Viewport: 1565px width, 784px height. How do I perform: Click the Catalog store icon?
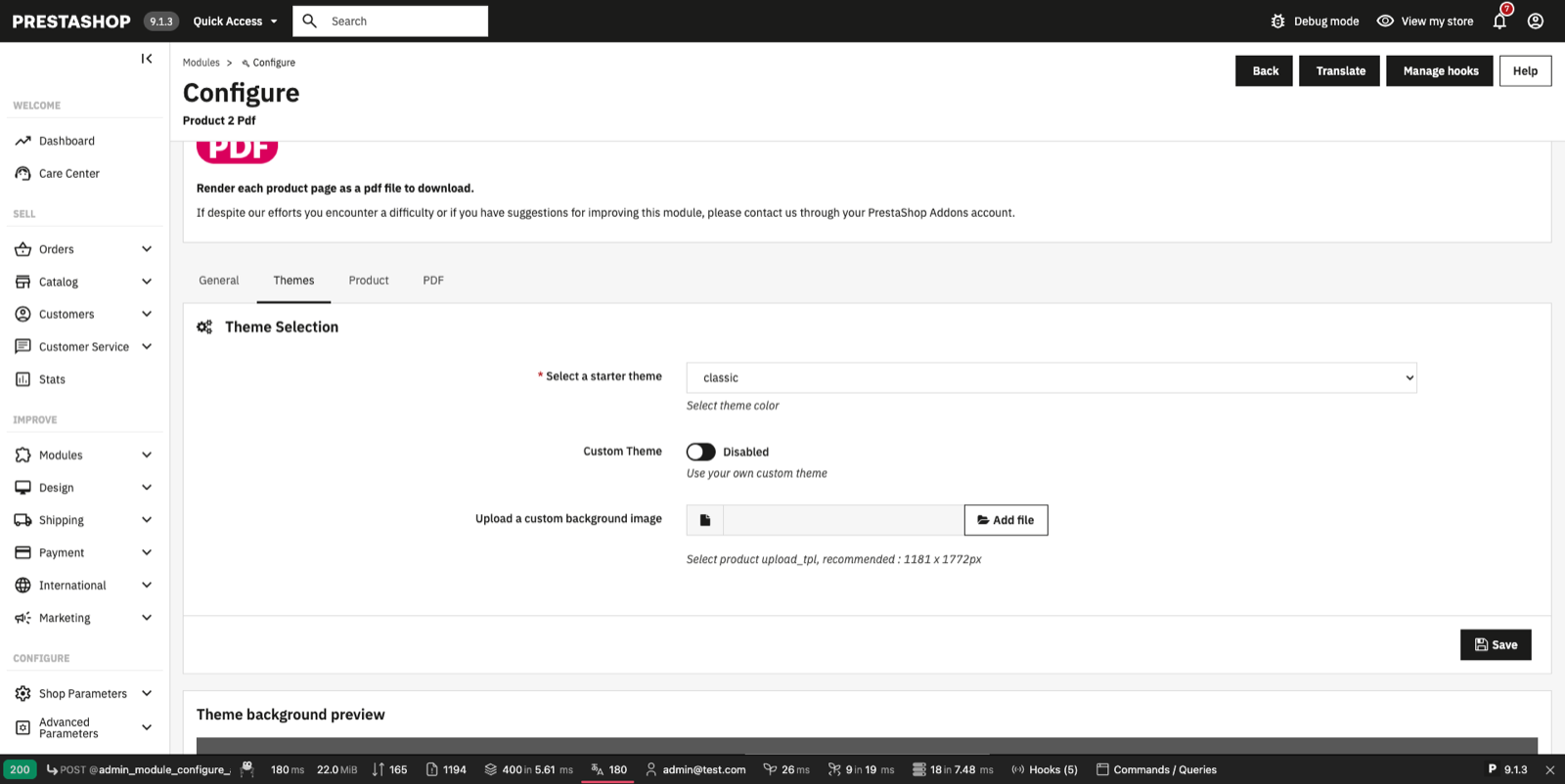pos(22,282)
